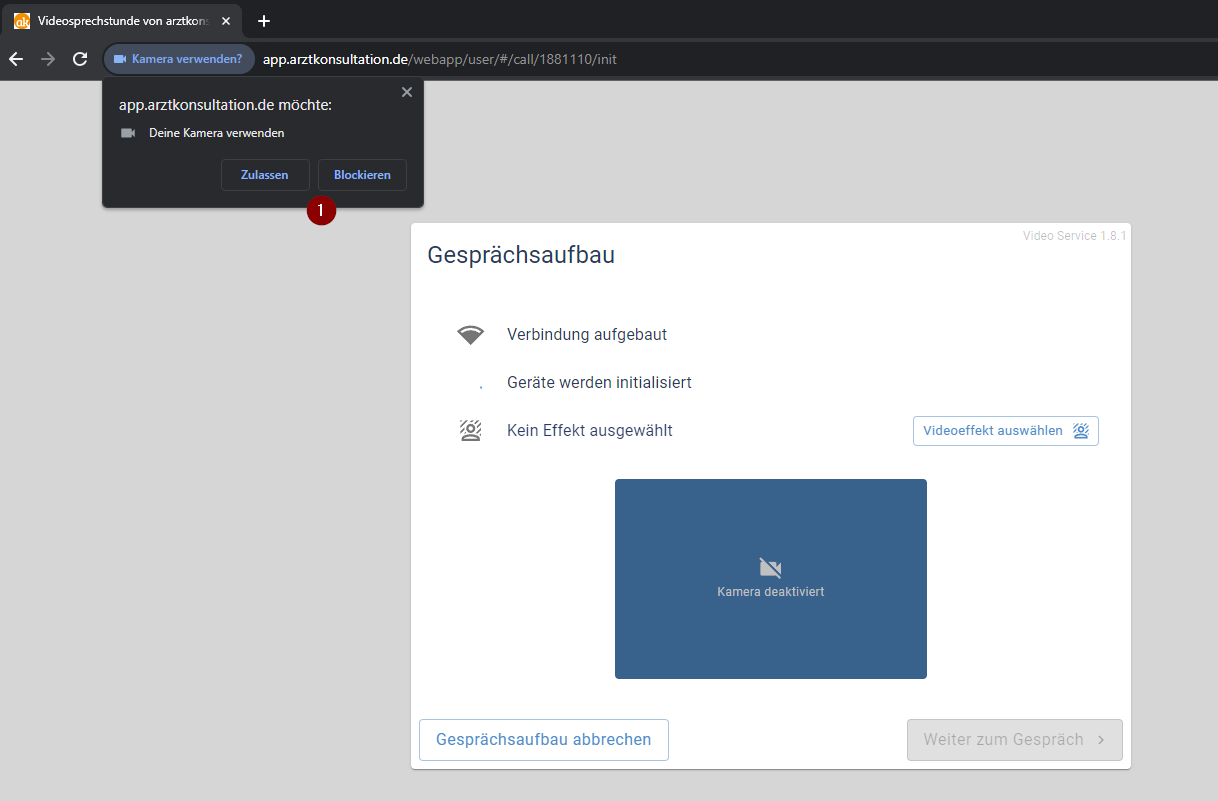Viewport: 1218px width, 801px height.
Task: Go back to the previous page
Action: coord(16,59)
